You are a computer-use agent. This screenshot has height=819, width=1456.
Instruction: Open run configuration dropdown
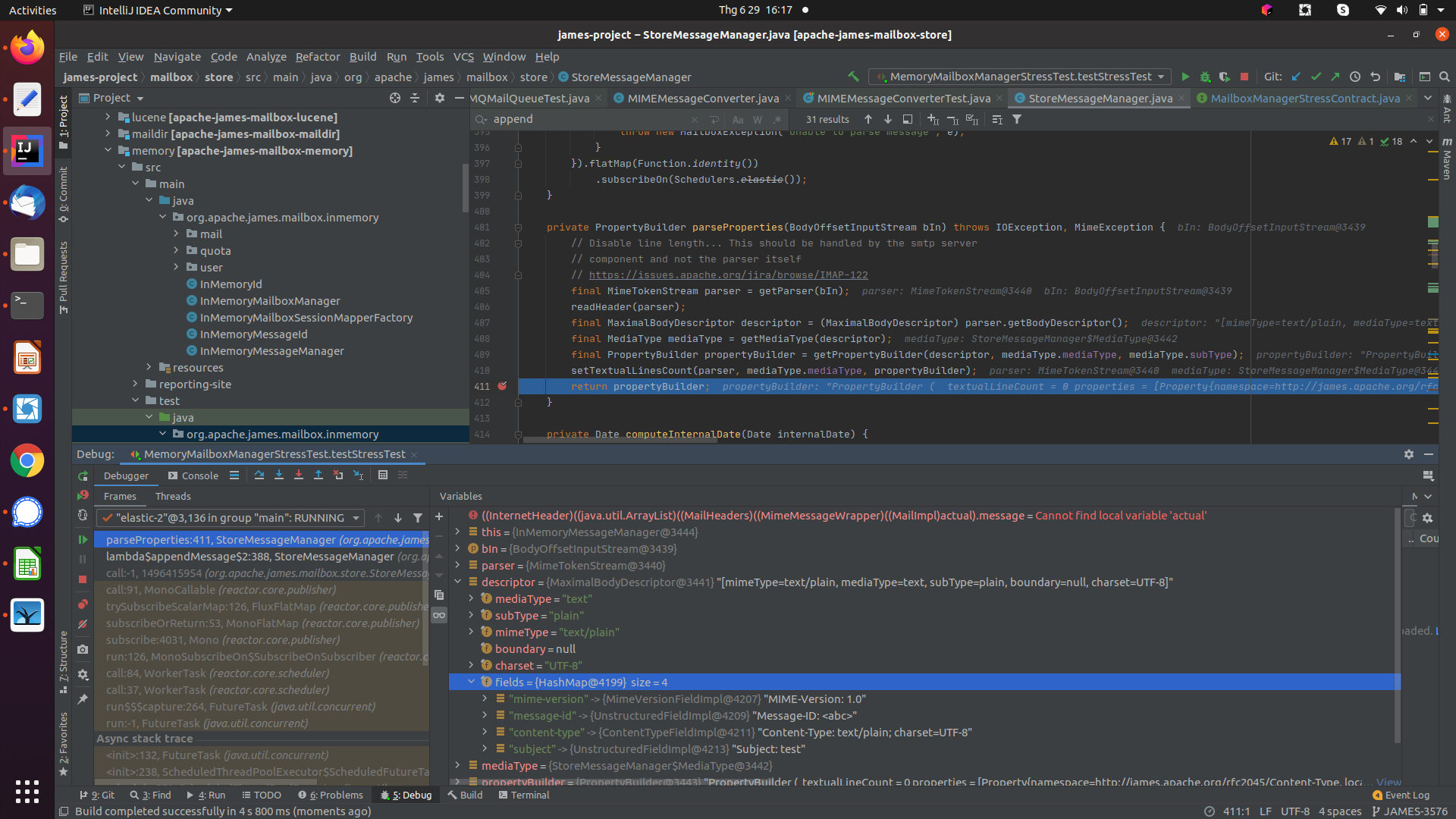pos(1021,77)
